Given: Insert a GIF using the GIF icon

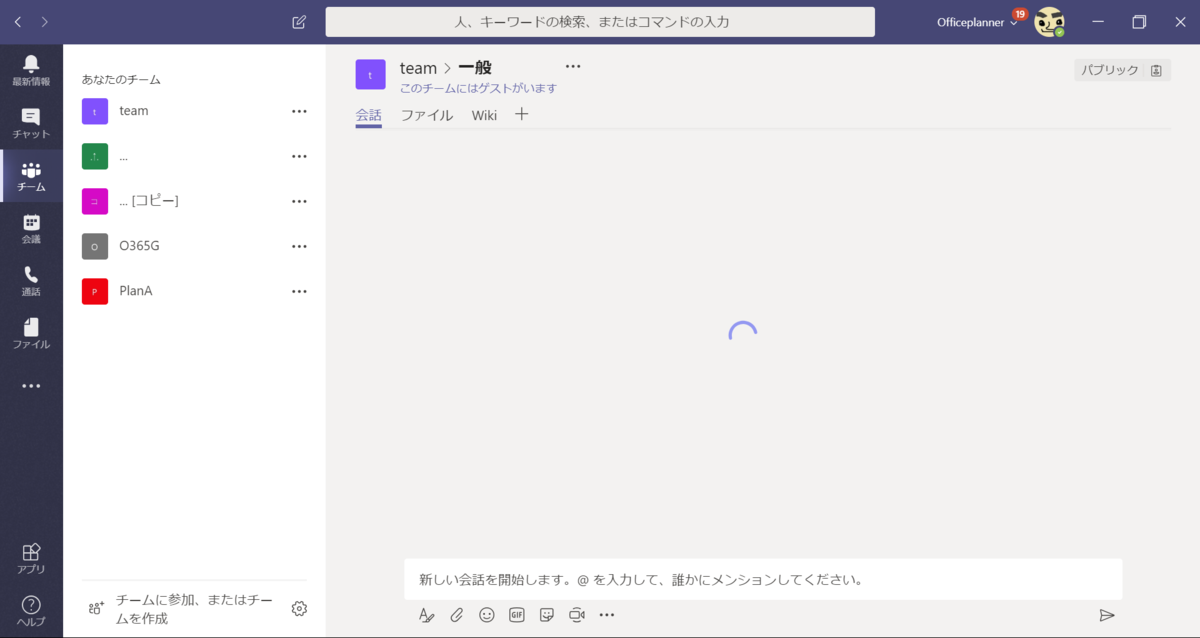Looking at the screenshot, I should 517,615.
